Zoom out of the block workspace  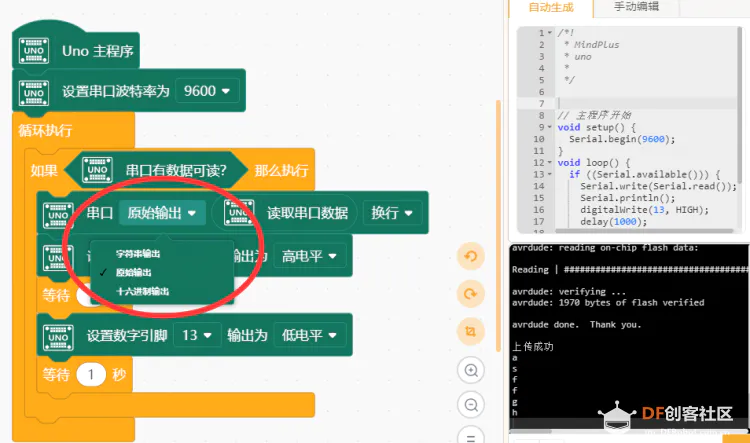tap(471, 405)
